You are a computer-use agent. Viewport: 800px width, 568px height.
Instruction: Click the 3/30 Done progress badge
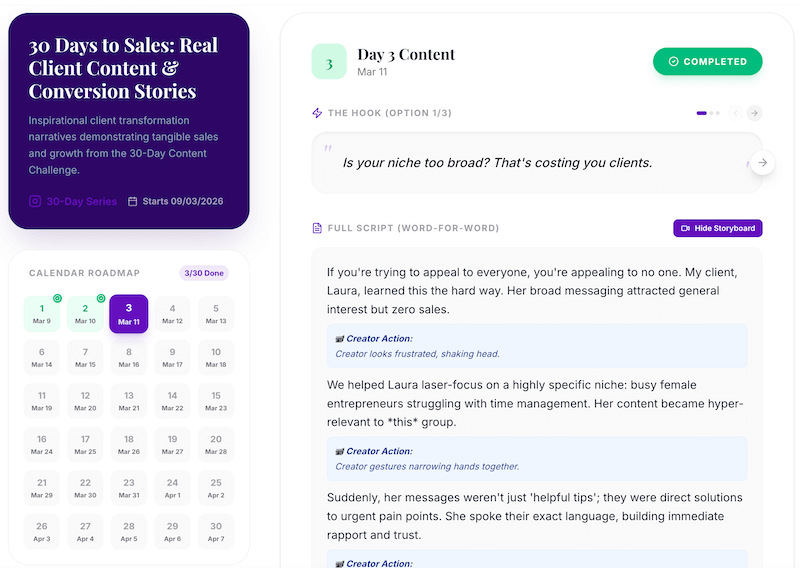point(203,273)
